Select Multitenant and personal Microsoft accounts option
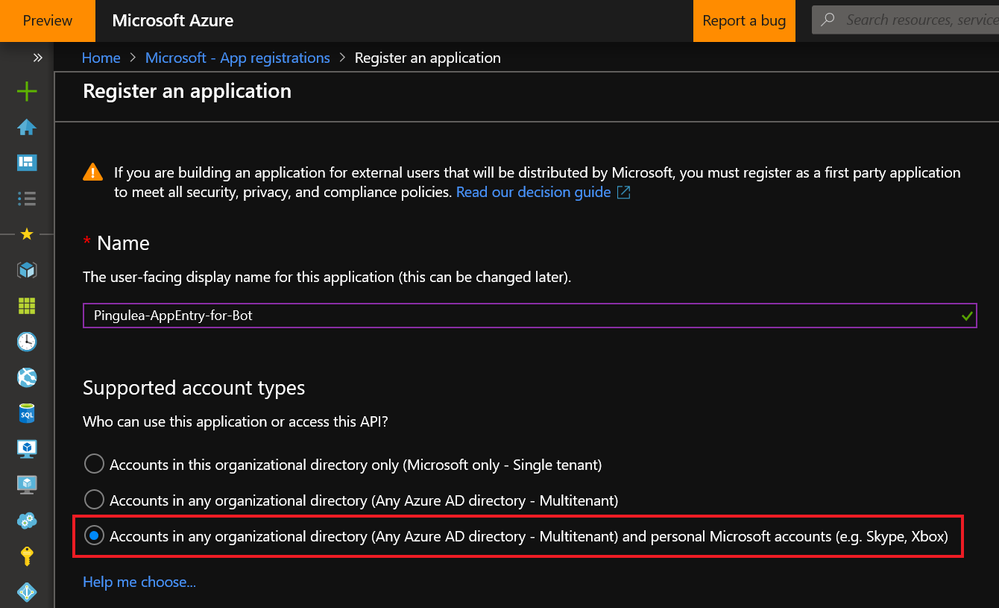Screen dimensions: 999x608 point(94,536)
